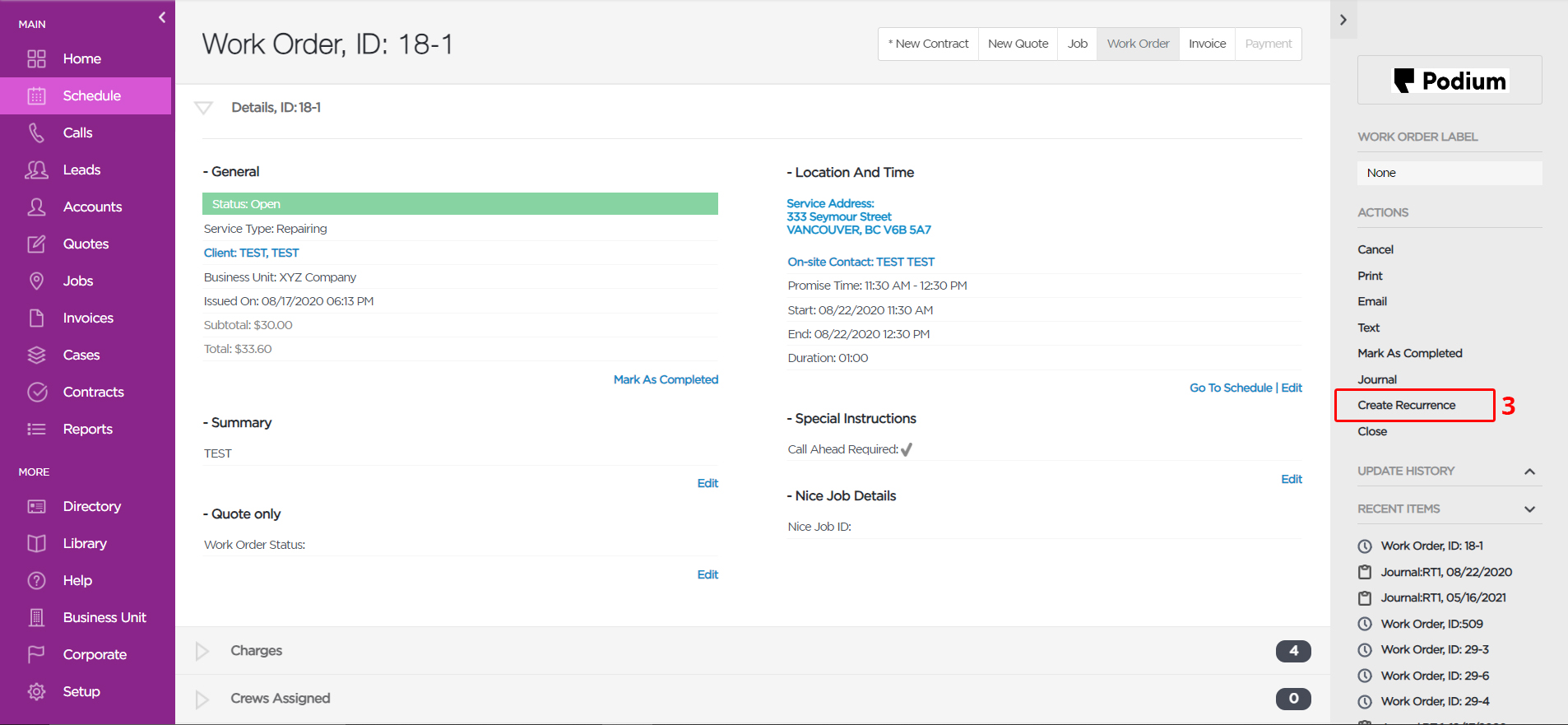
Task: Click clock icon beside Work Order, ID: 29-3
Action: (x=1365, y=649)
